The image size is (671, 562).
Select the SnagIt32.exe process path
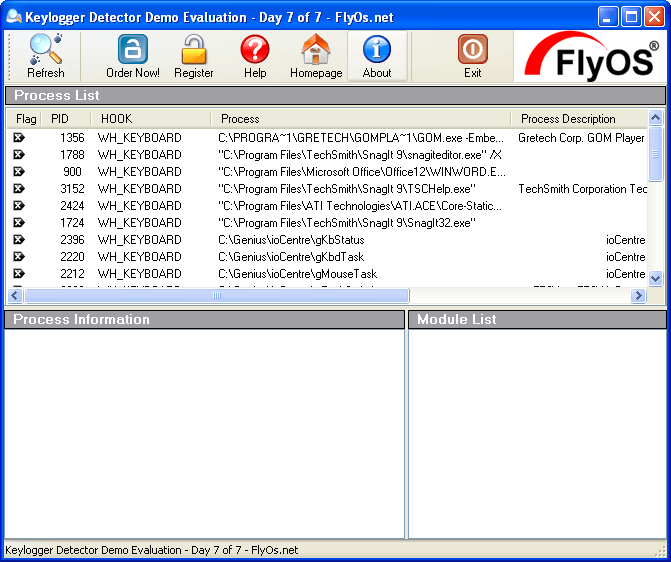click(347, 223)
